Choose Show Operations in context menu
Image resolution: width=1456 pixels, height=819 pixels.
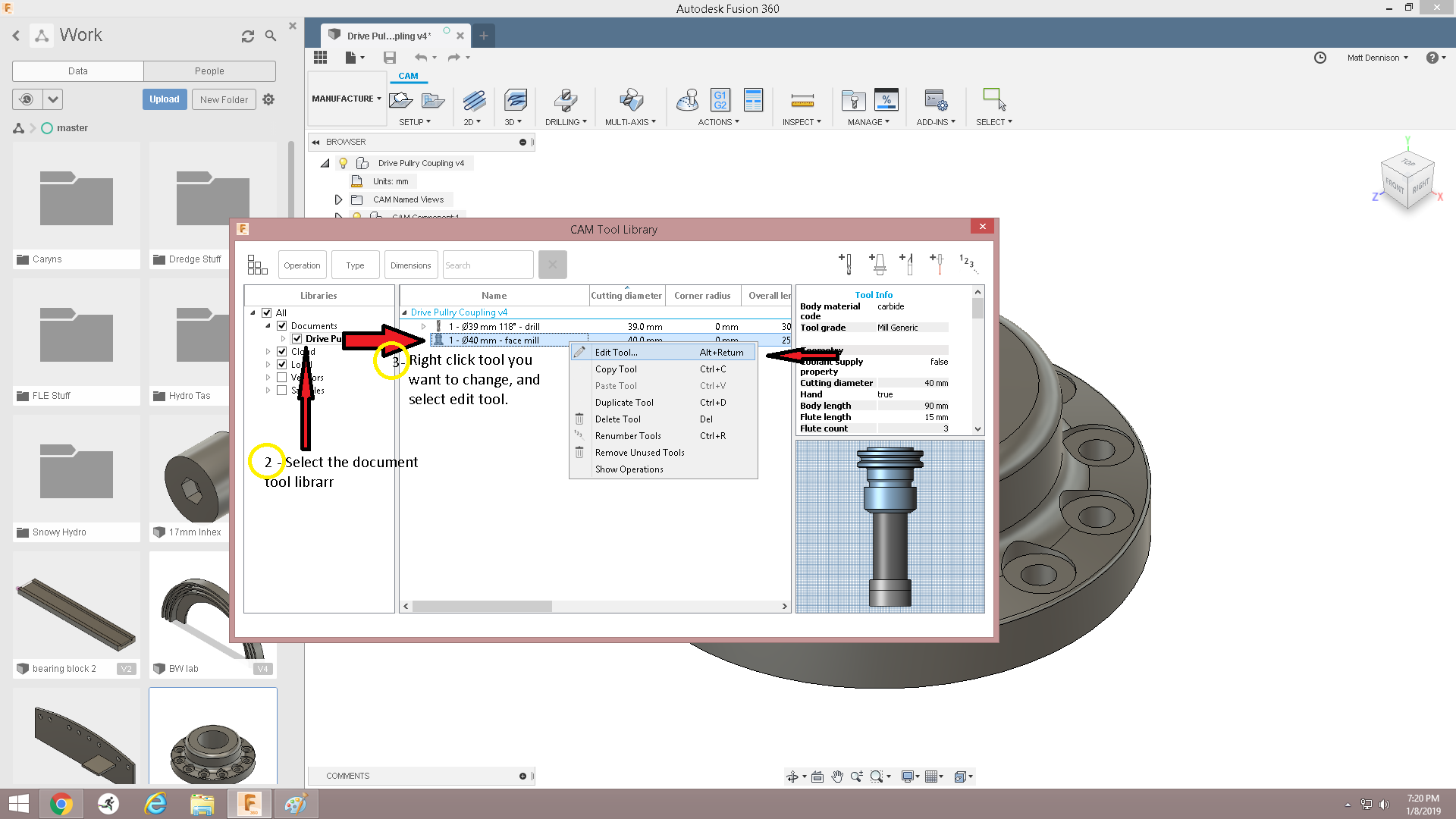pos(663,469)
